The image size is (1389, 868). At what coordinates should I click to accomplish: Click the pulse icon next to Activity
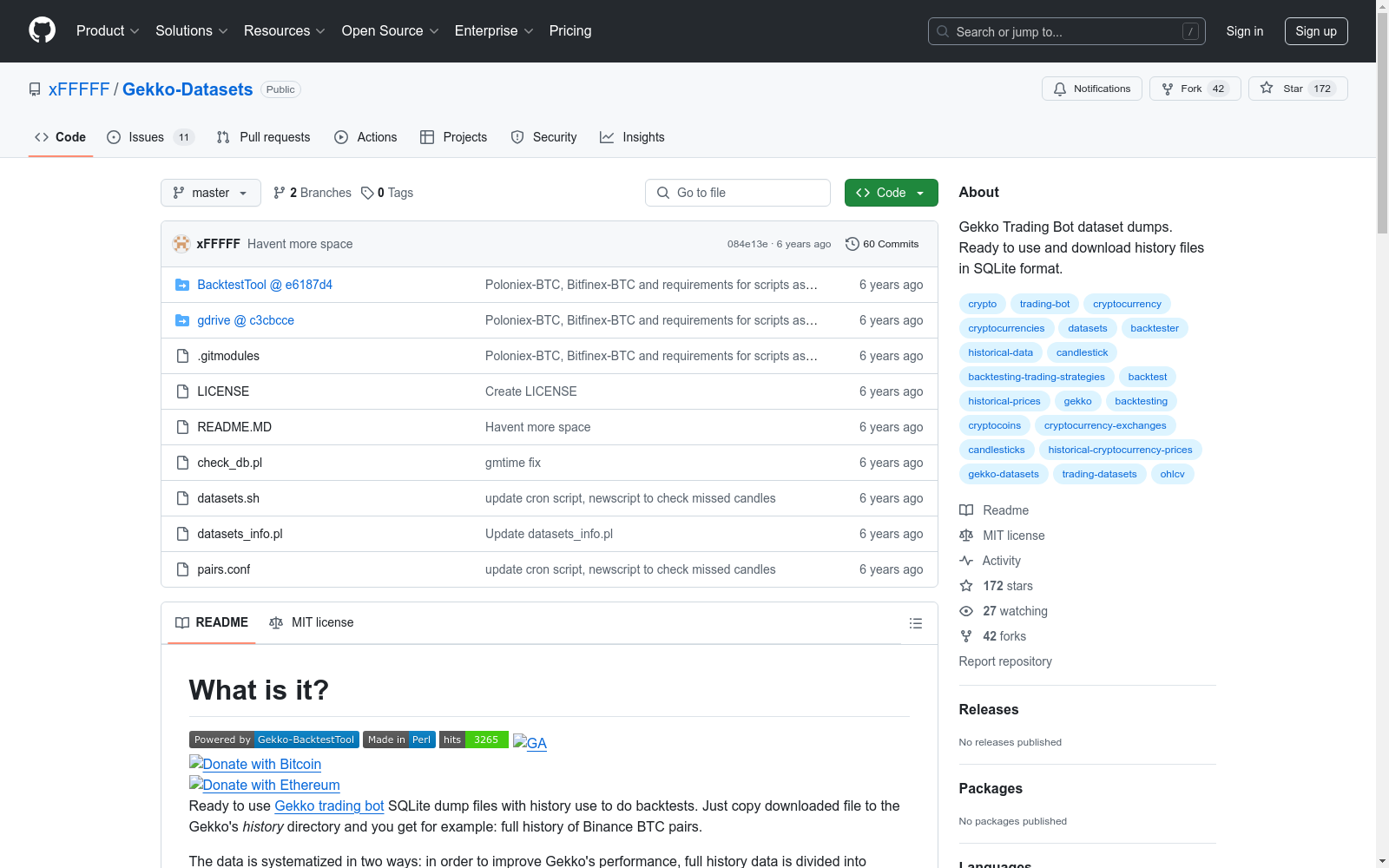966,561
